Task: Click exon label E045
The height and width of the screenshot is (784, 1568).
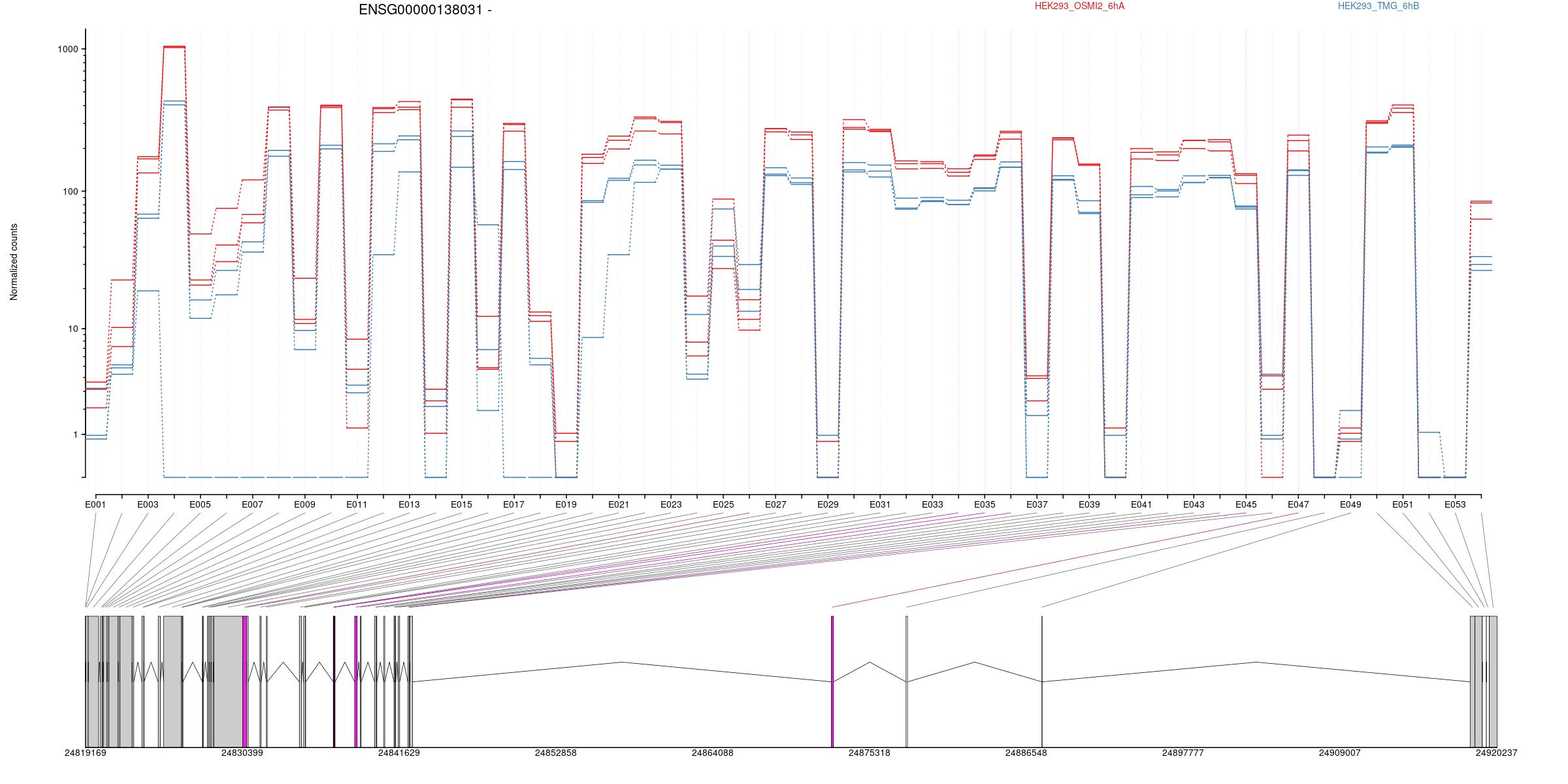Action: pos(1246,504)
